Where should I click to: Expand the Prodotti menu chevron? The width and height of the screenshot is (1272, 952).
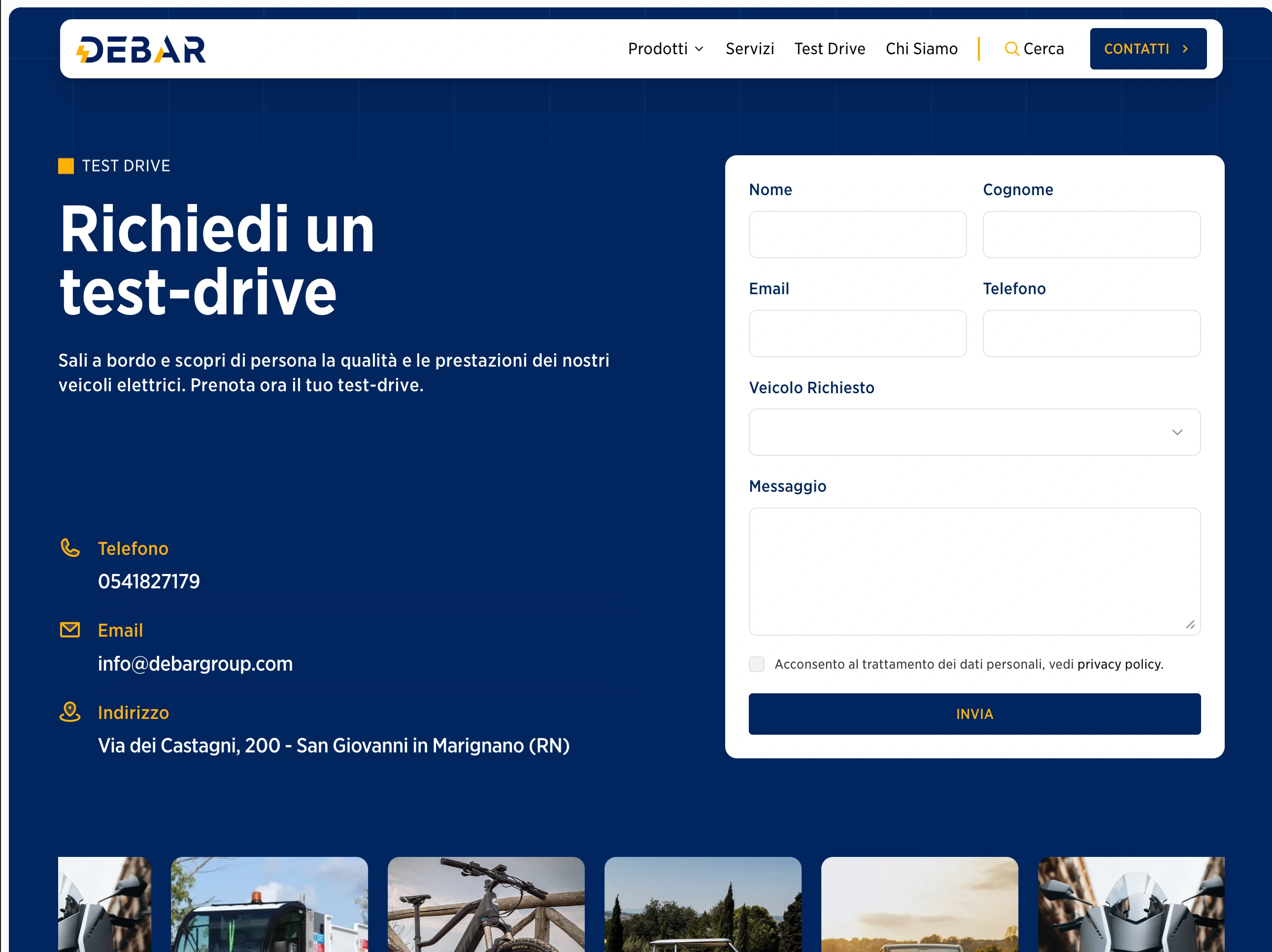pos(699,49)
